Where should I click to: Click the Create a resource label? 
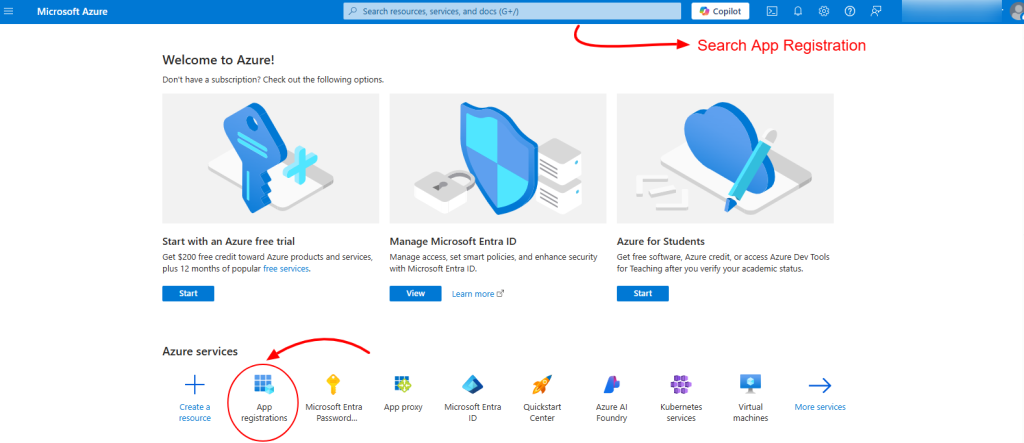(195, 412)
